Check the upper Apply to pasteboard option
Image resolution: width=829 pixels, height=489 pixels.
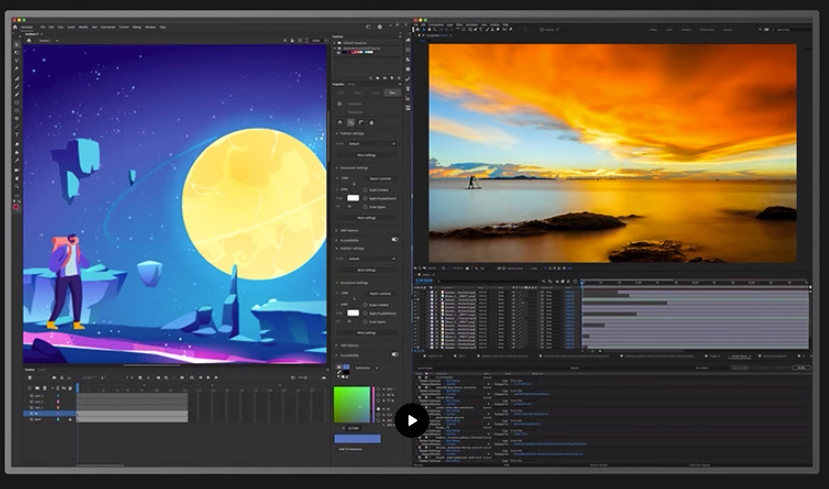point(366,198)
